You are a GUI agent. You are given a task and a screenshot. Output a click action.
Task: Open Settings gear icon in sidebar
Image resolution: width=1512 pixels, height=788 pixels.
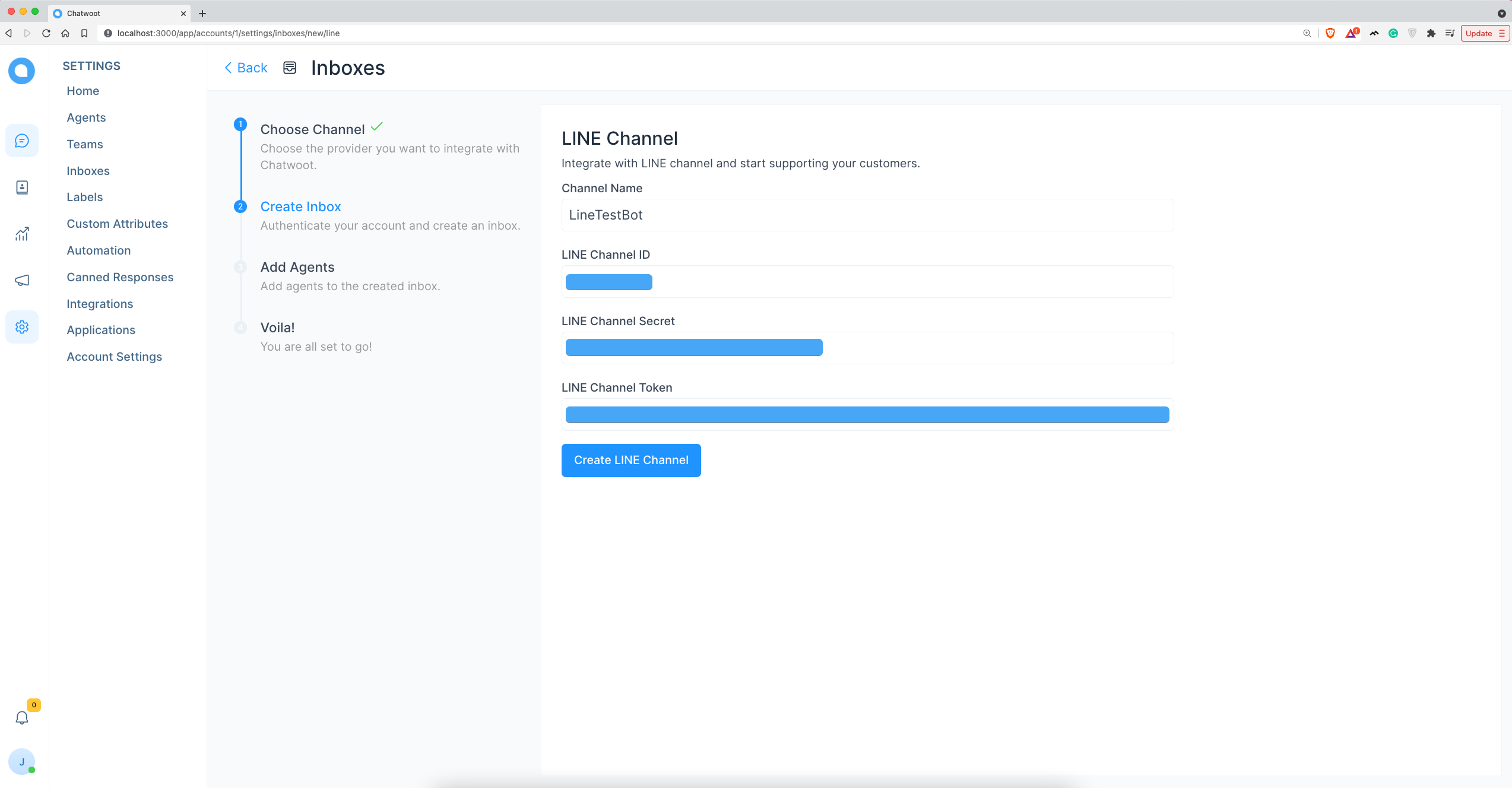pyautogui.click(x=22, y=327)
